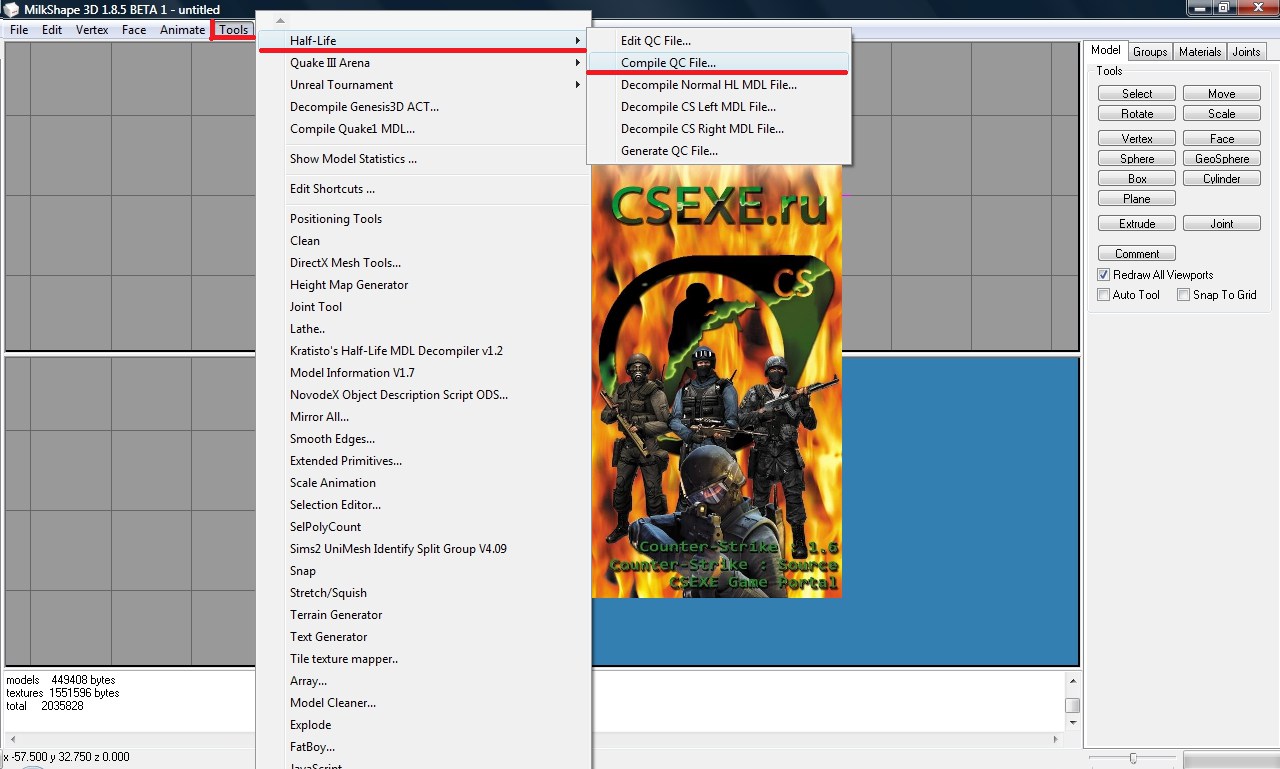Select Decompile Genesis3D ACT...
Image resolution: width=1280 pixels, height=769 pixels.
[423, 107]
